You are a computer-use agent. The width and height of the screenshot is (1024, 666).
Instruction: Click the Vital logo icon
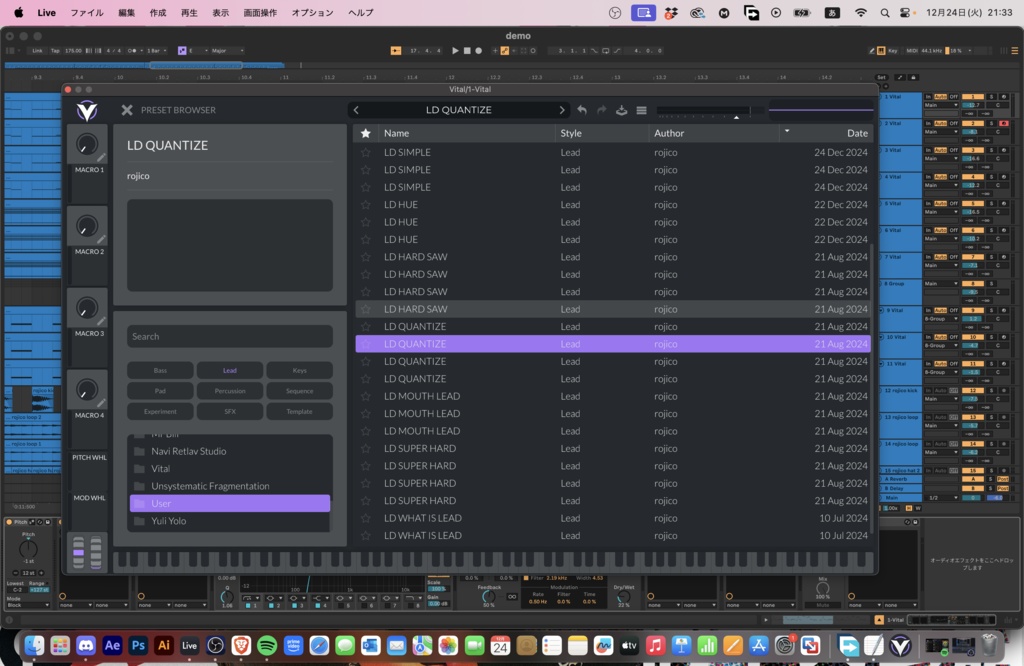[87, 110]
